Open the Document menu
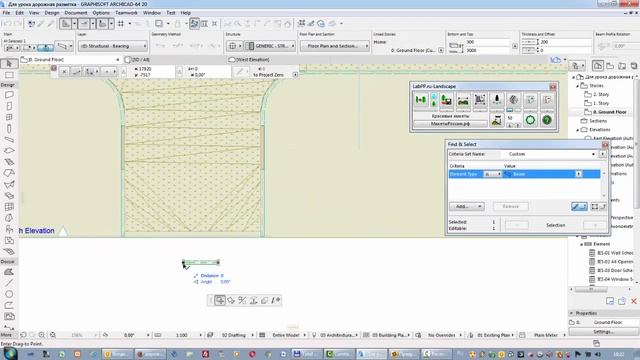 pyautogui.click(x=76, y=13)
